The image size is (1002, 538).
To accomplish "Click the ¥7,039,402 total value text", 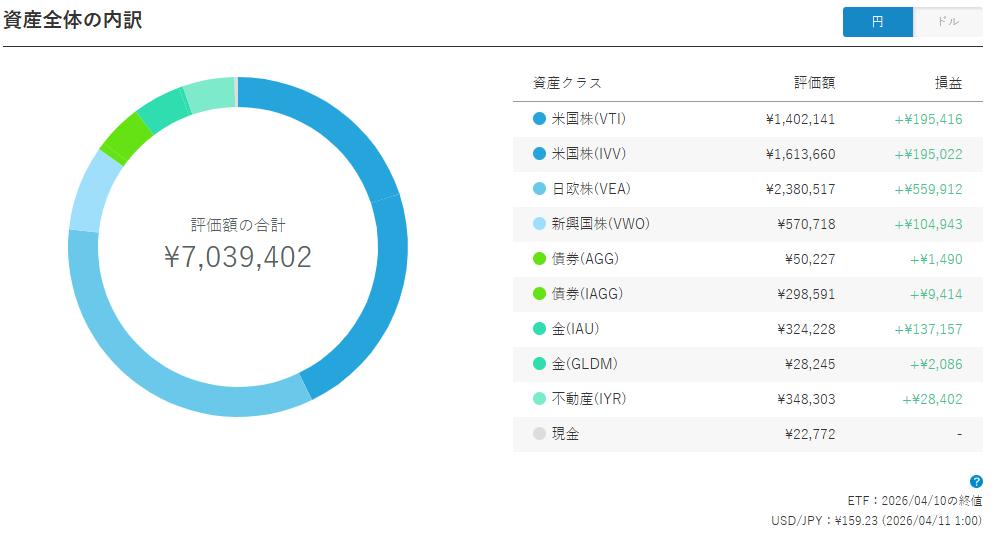I will pyautogui.click(x=238, y=257).
